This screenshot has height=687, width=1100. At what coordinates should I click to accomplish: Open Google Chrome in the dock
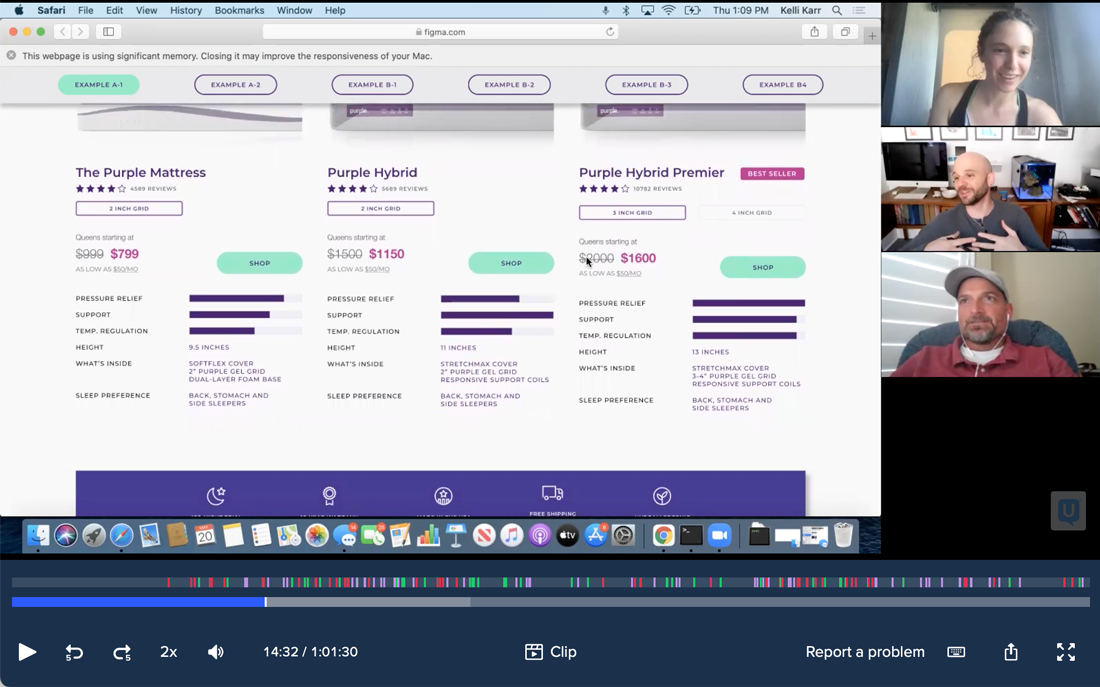point(663,535)
